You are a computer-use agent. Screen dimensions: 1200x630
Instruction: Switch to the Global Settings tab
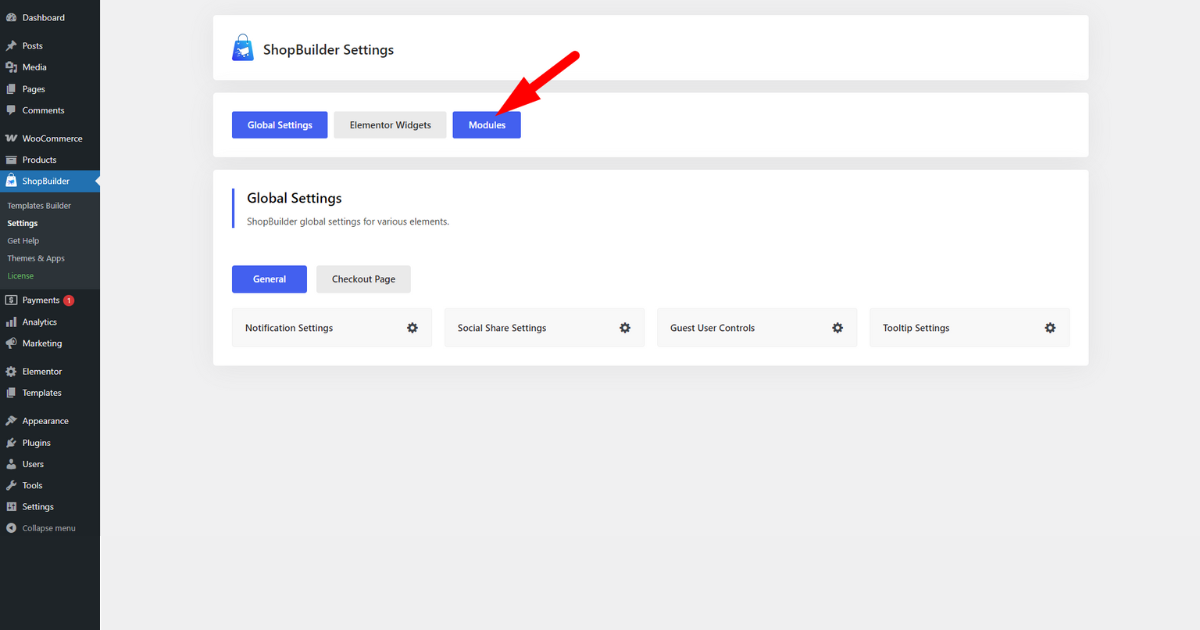[280, 125]
